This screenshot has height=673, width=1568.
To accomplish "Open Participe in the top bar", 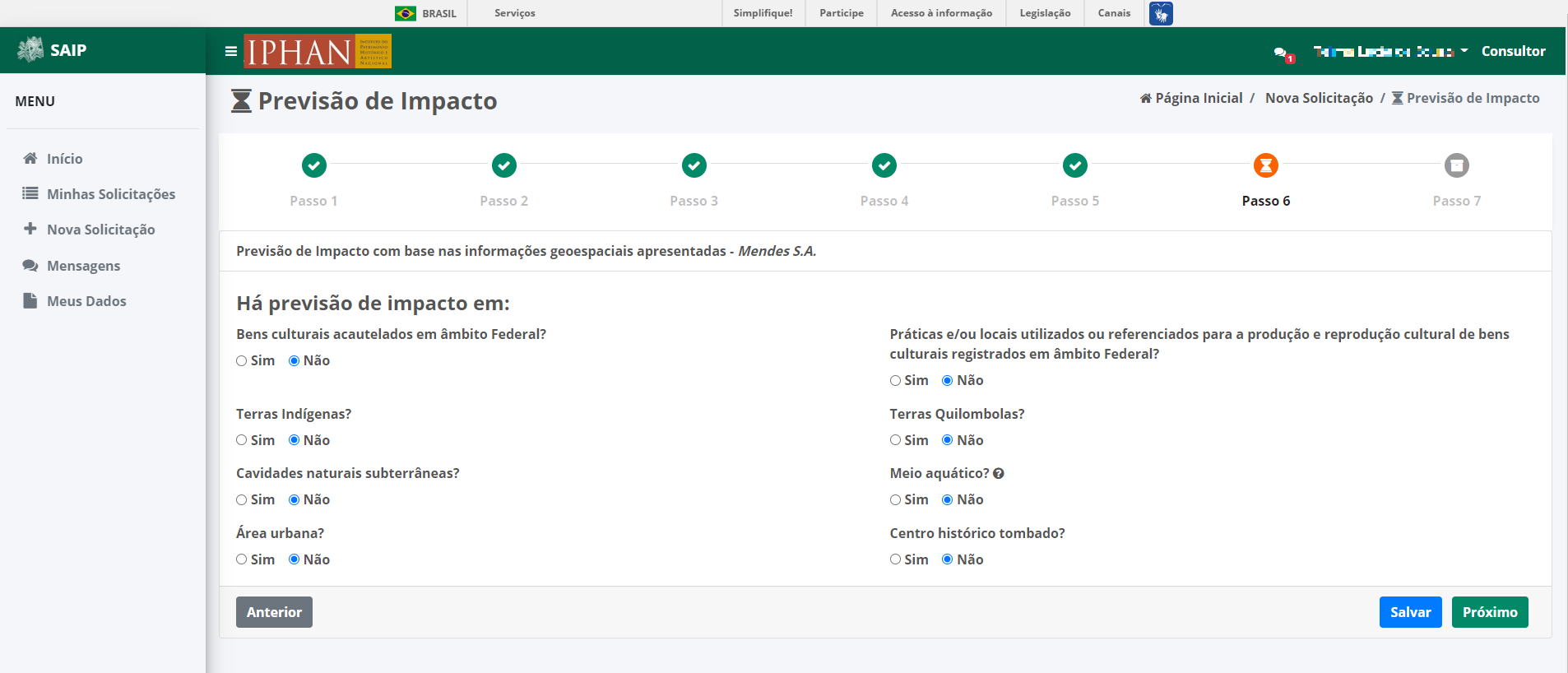I will pyautogui.click(x=842, y=13).
